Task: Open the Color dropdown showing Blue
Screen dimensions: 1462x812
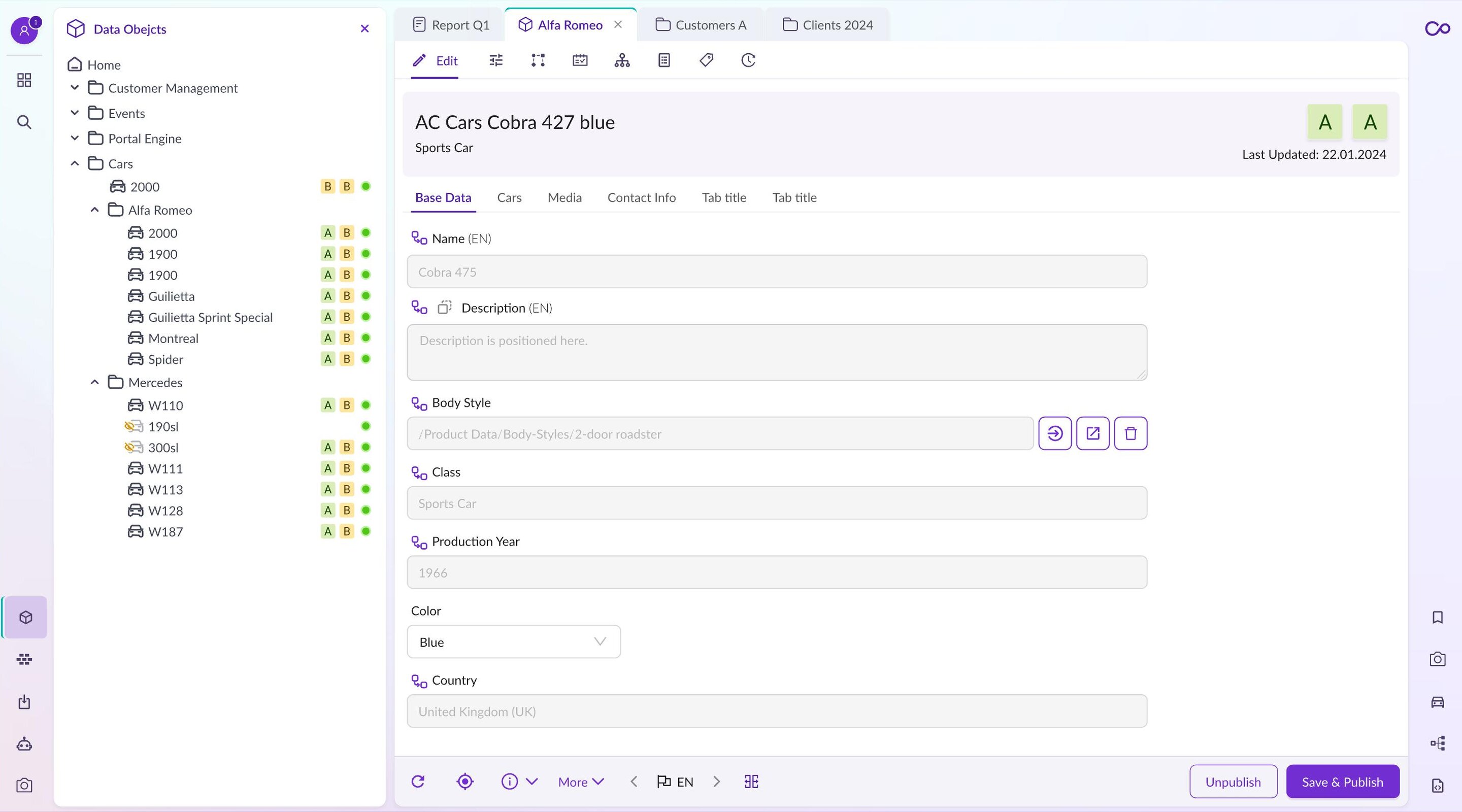Action: point(514,642)
